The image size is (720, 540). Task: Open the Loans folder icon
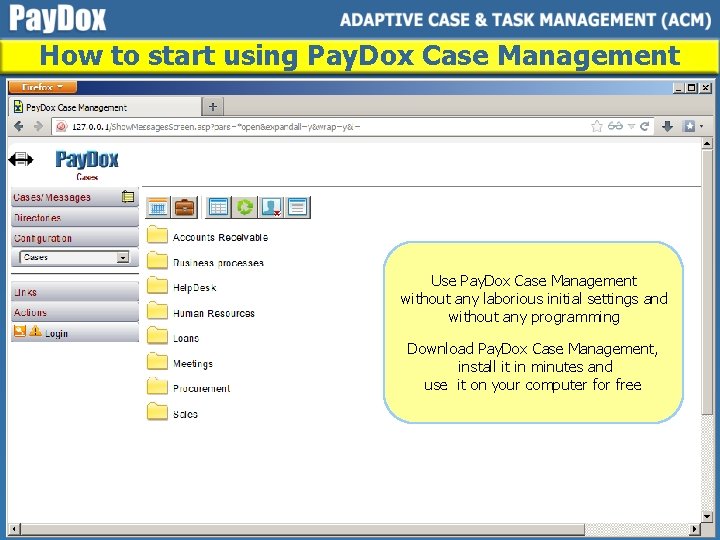(x=157, y=335)
